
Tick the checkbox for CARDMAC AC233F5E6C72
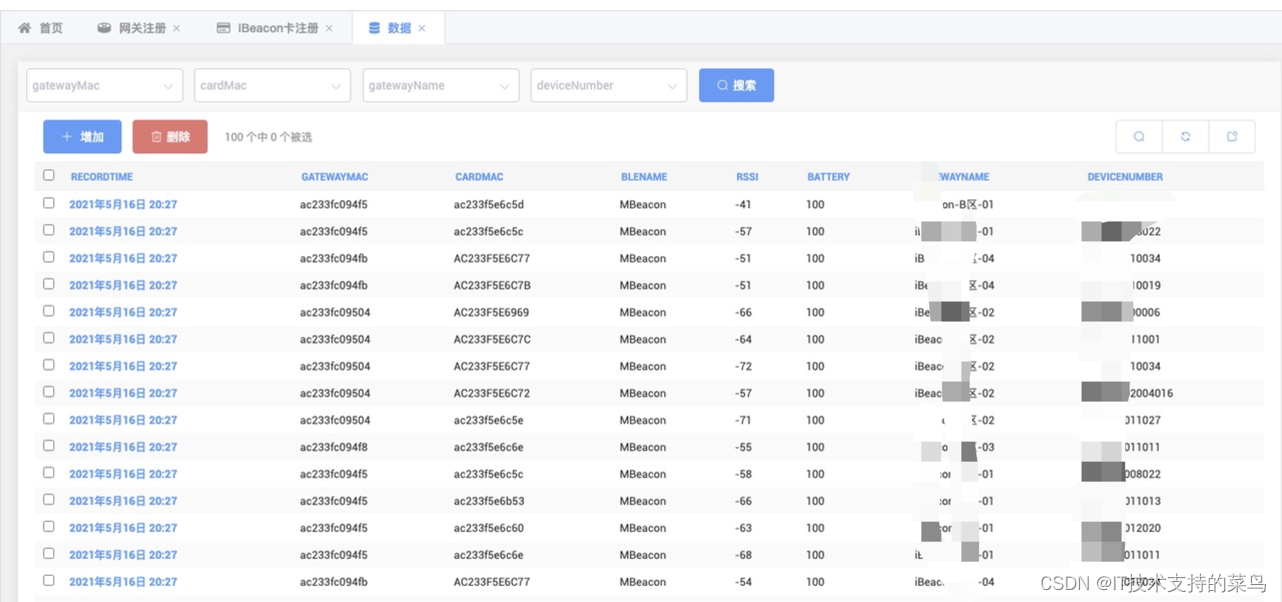[x=48, y=392]
